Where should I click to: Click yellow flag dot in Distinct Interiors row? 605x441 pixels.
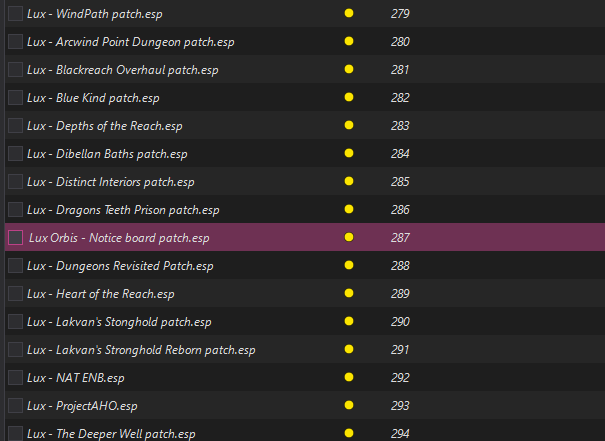(x=349, y=181)
